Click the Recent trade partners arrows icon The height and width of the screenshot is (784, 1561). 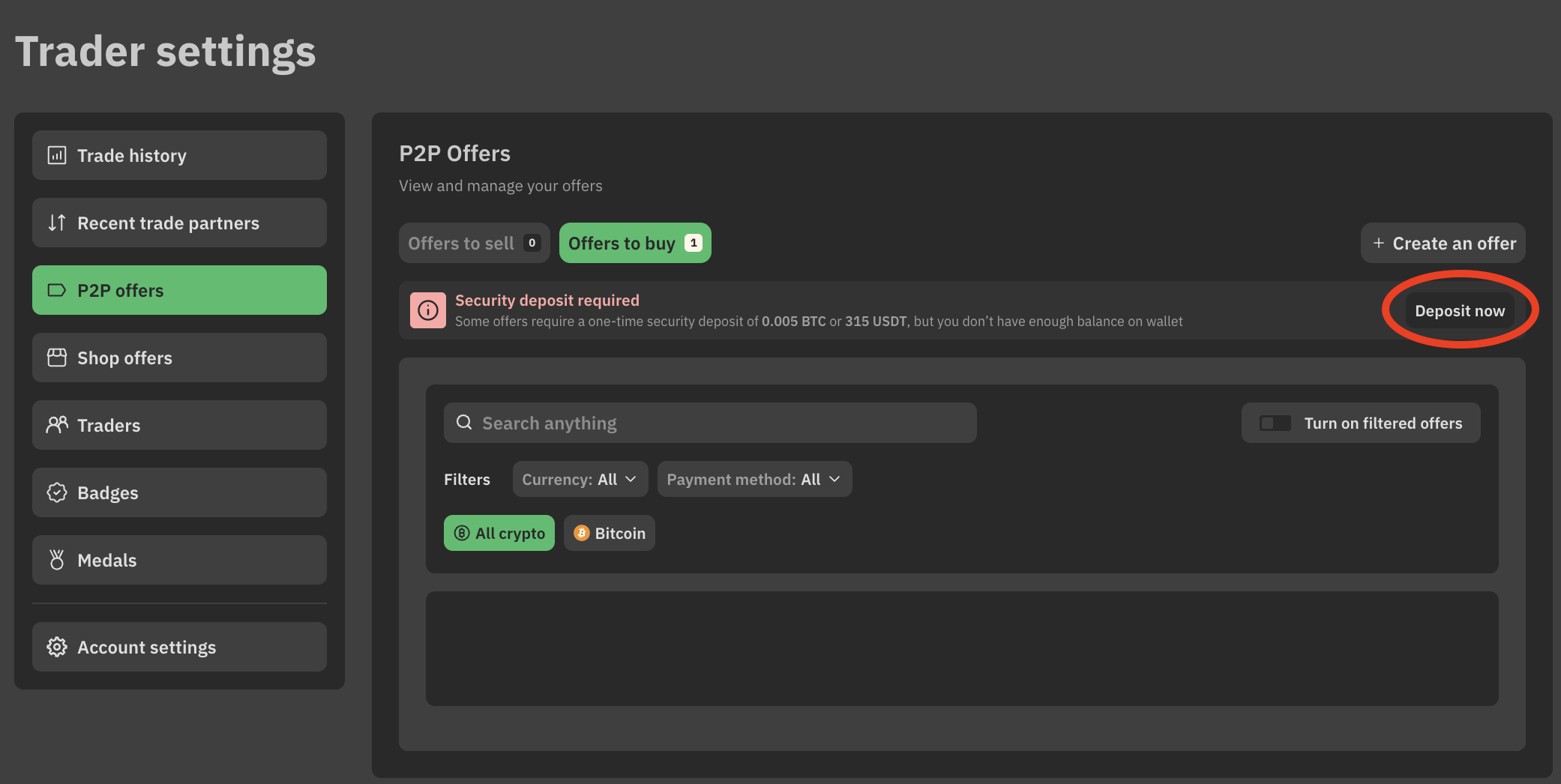pyautogui.click(x=57, y=223)
